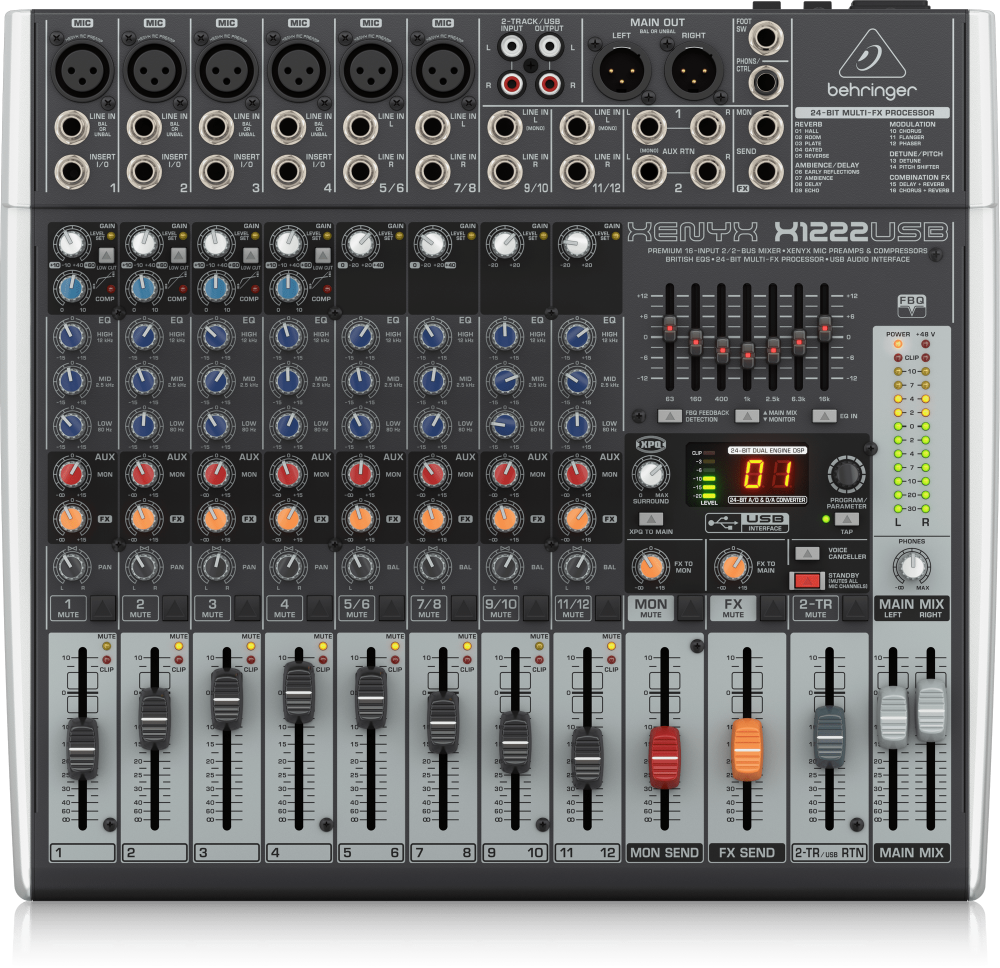Click the +48 V phantom power LED
The width and height of the screenshot is (1000, 968).
pyautogui.click(x=924, y=345)
